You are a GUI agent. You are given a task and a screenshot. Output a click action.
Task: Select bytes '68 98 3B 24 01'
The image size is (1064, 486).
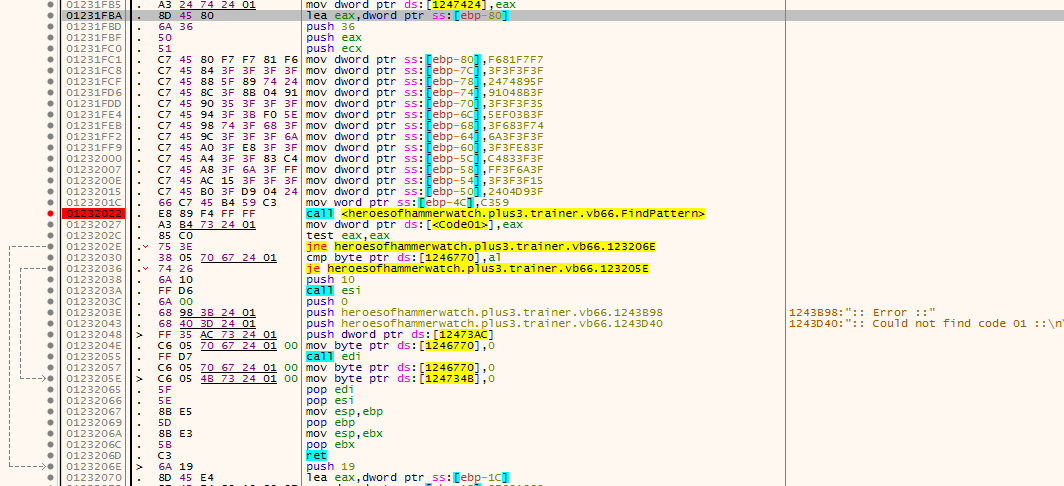click(206, 312)
